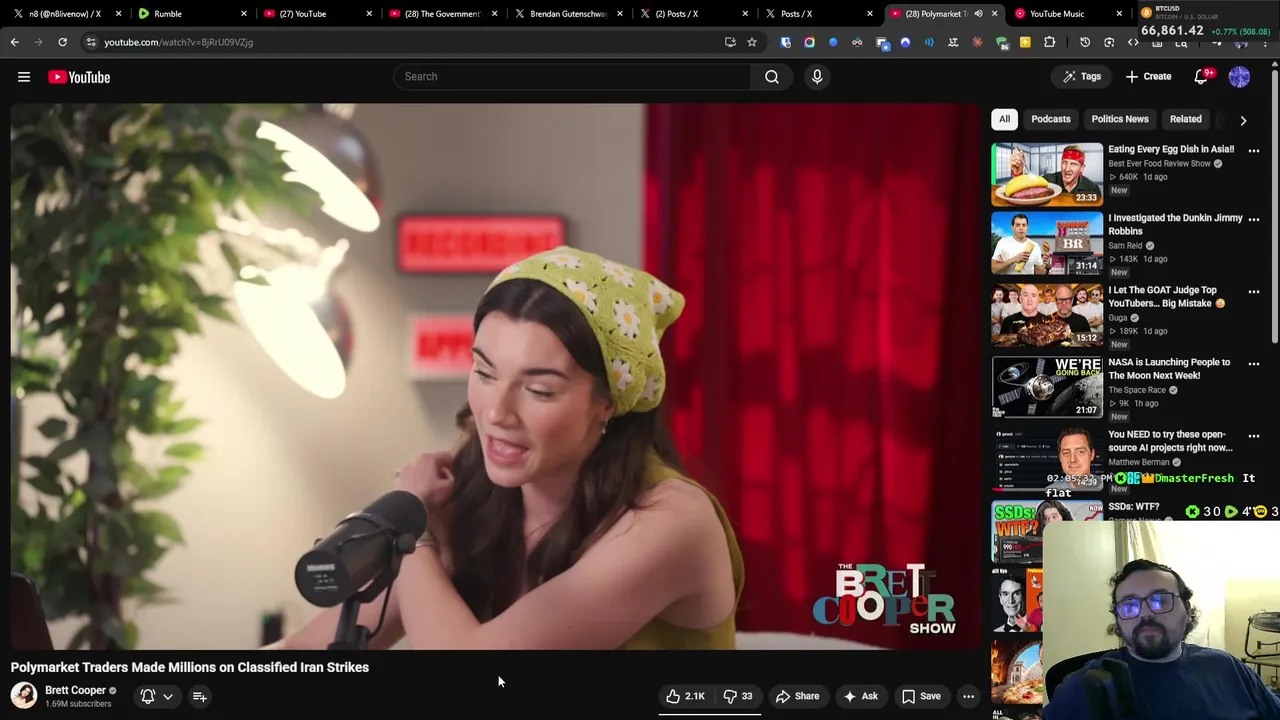Toggle the channel notification bell
The height and width of the screenshot is (720, 1280).
[x=148, y=696]
